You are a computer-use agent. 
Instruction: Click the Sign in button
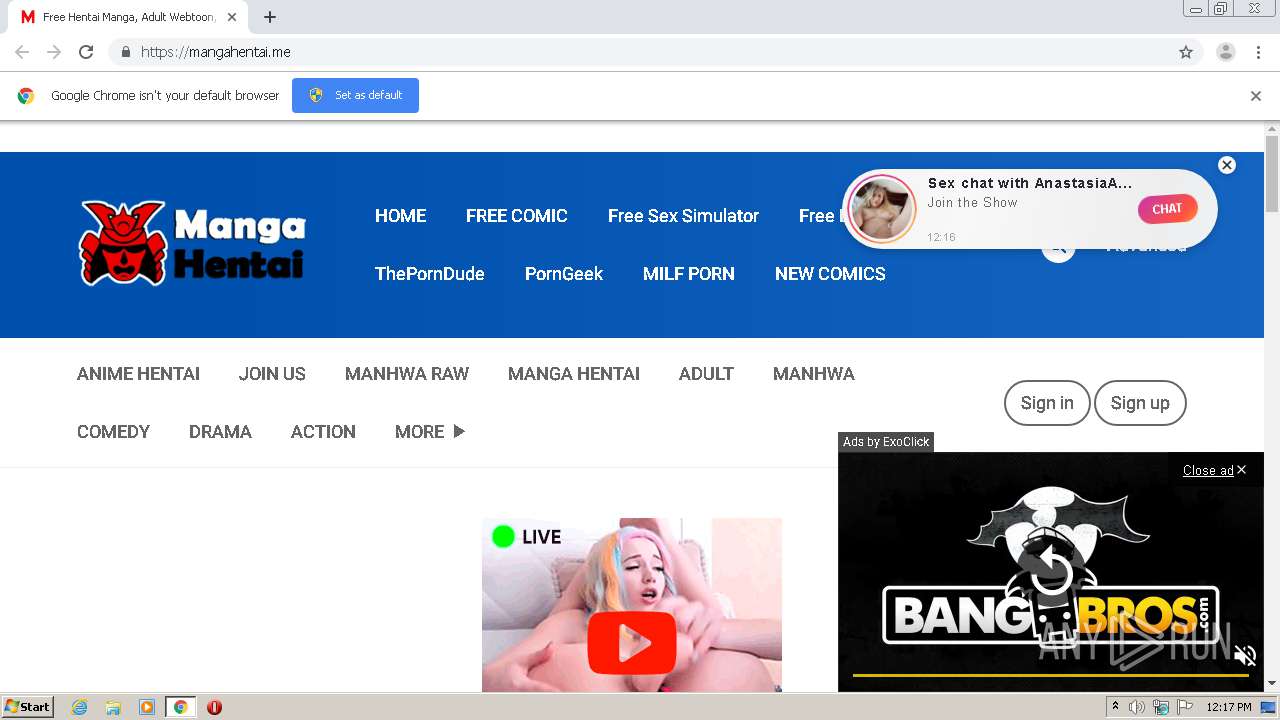pos(1047,403)
